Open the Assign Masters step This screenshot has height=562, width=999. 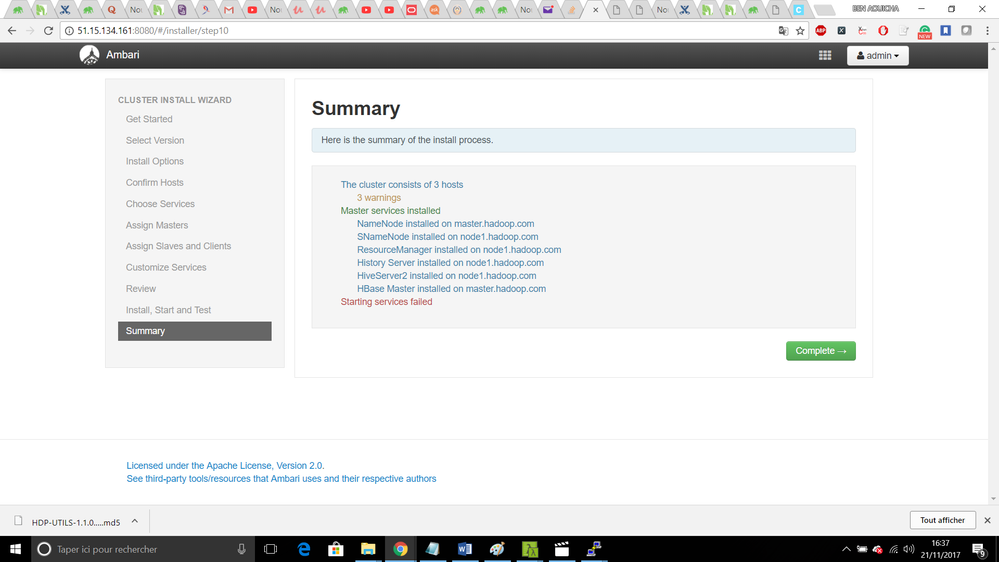pos(157,225)
